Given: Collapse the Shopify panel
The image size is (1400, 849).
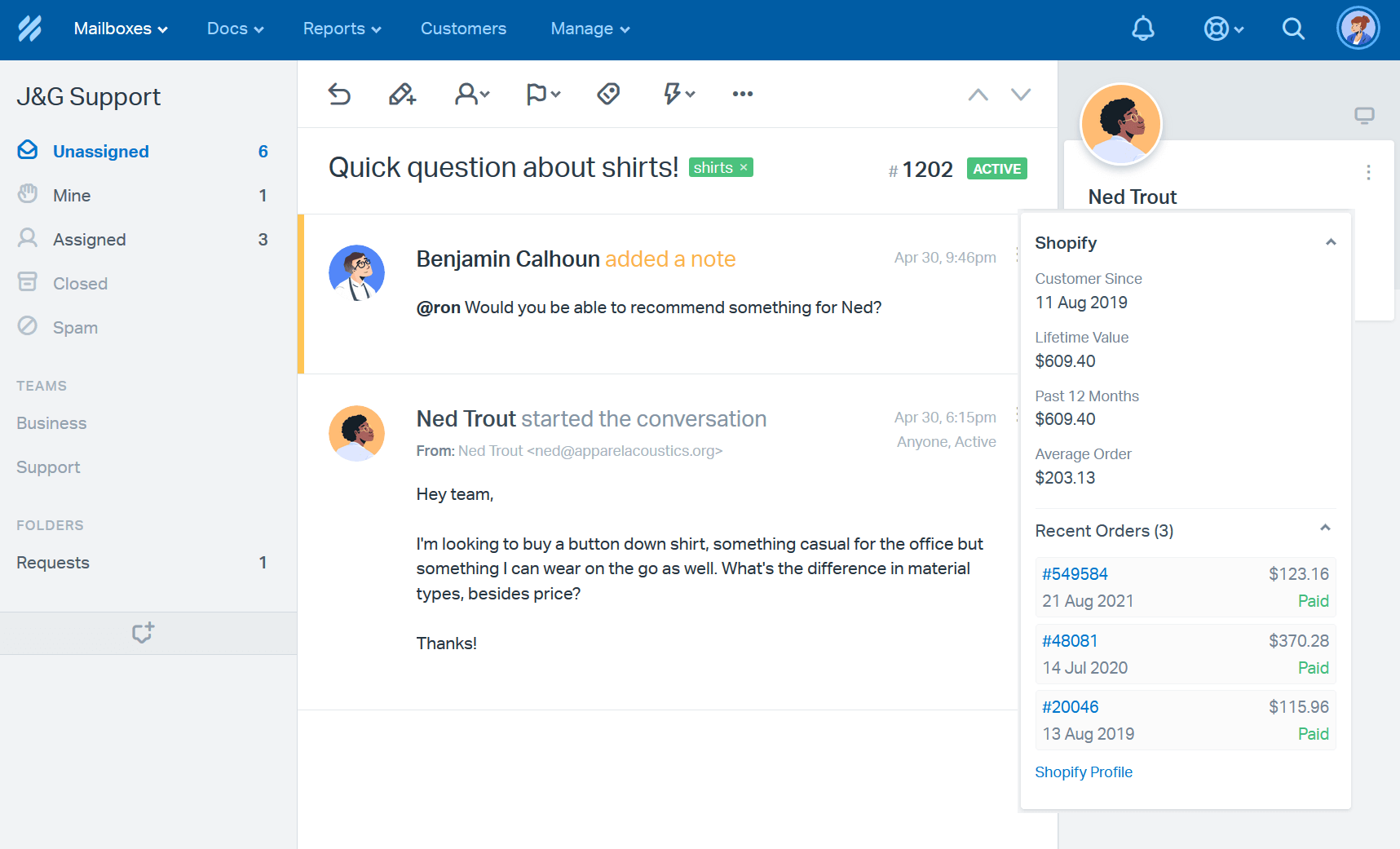Looking at the screenshot, I should [1331, 242].
